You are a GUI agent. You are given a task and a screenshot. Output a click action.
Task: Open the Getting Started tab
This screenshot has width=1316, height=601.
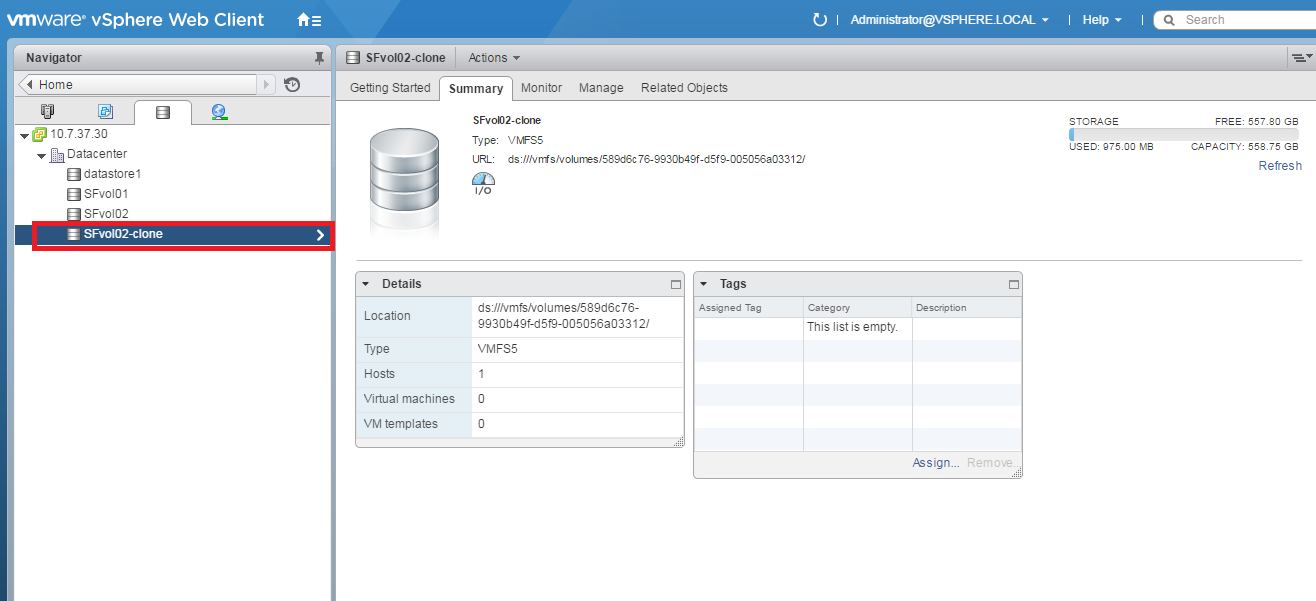(390, 88)
